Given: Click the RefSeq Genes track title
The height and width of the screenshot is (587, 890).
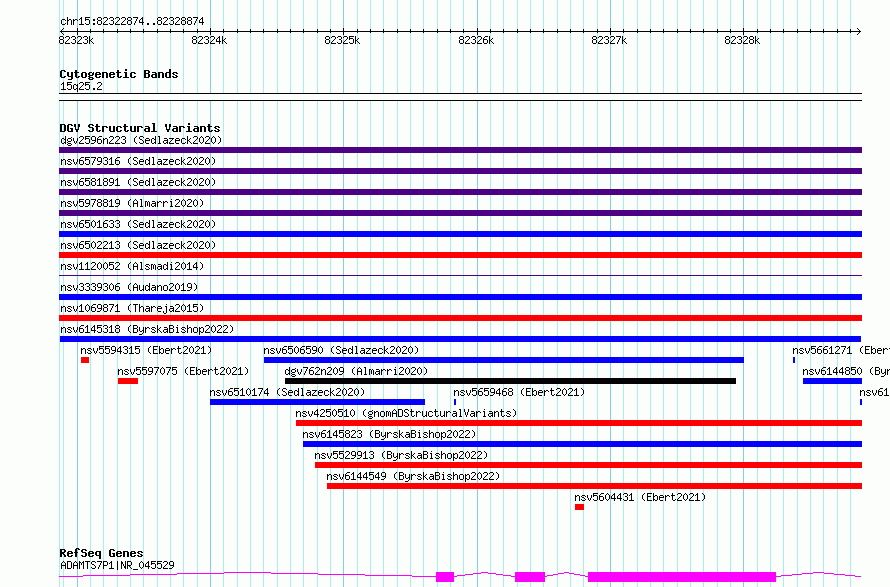Looking at the screenshot, I should pyautogui.click(x=101, y=553).
